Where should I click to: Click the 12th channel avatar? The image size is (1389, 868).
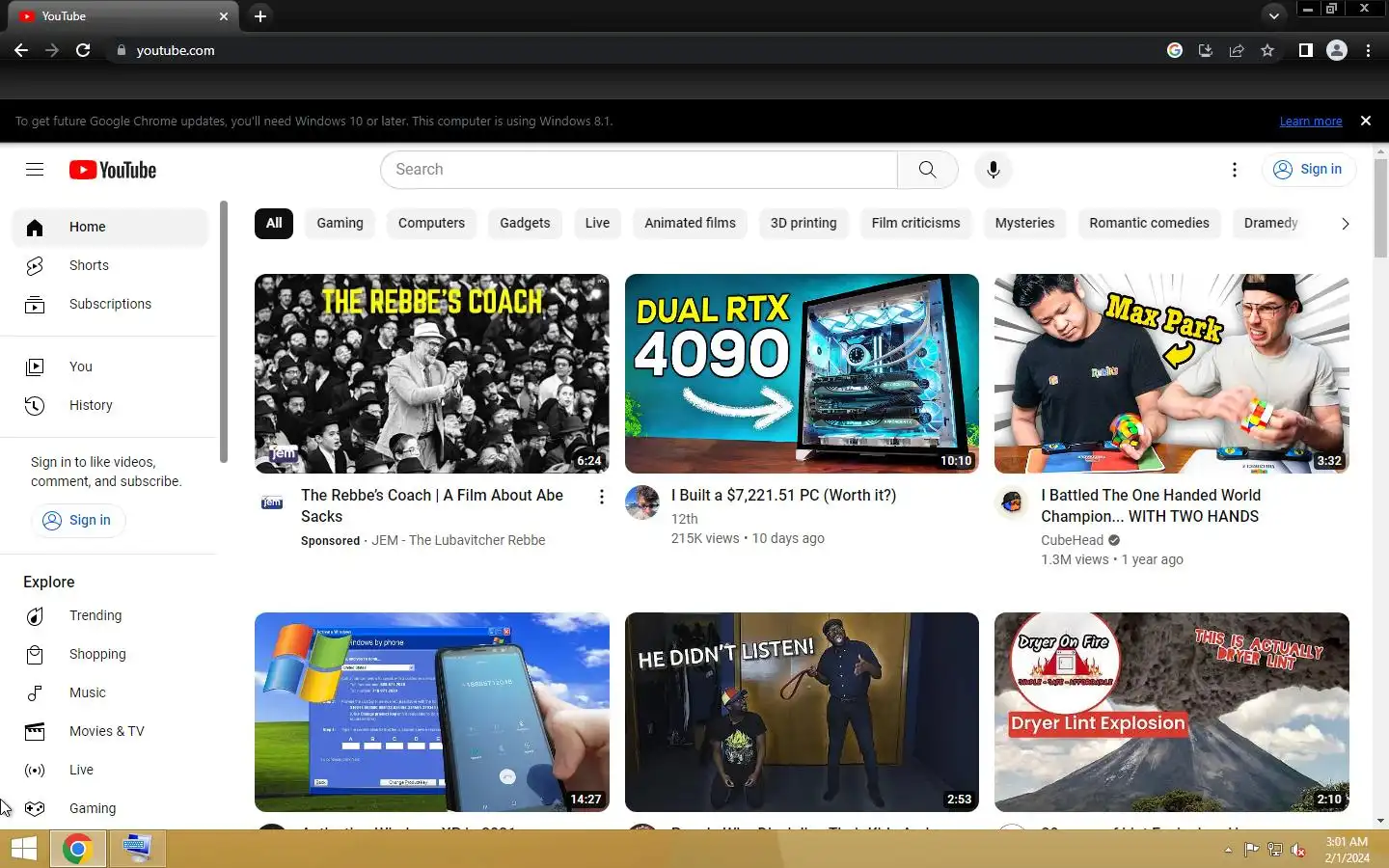(x=642, y=502)
